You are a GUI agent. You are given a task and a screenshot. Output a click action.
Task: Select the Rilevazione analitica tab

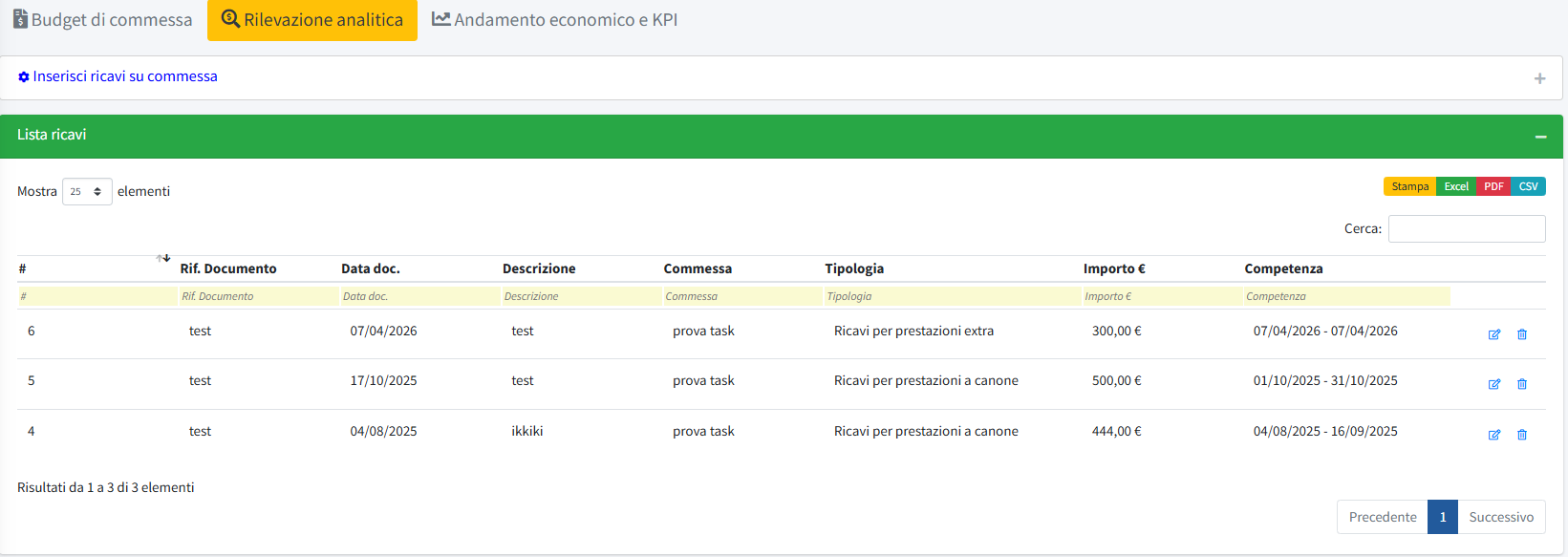(312, 20)
